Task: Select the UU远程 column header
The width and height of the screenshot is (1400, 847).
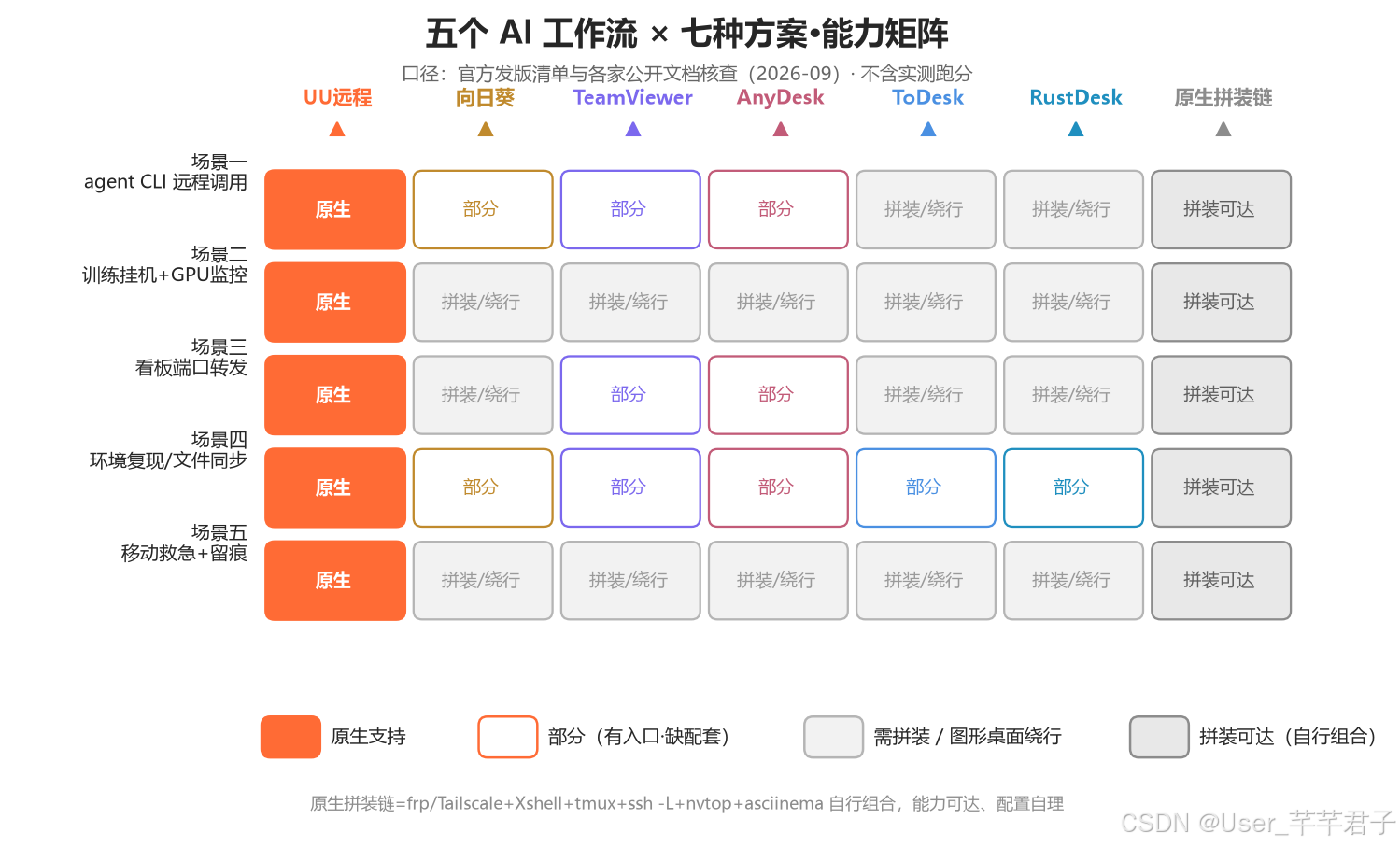Action: tap(337, 98)
